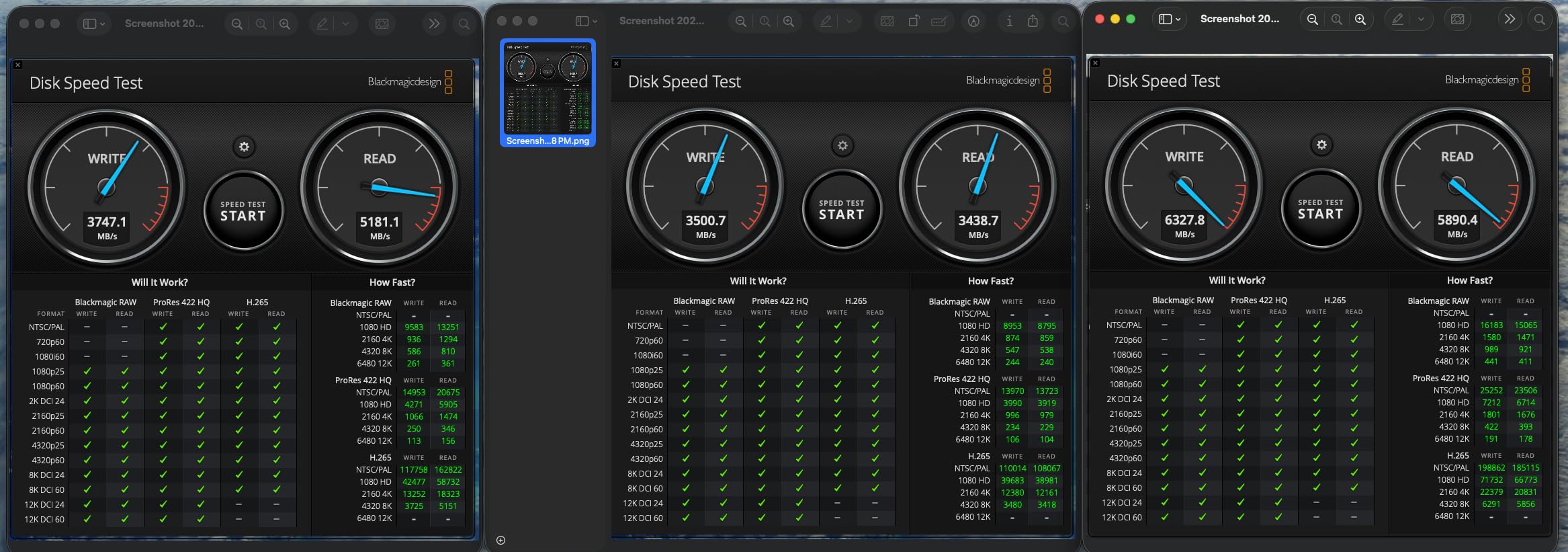The image size is (1568, 552).
Task: Set actual size in 3747.1 MB/s window
Action: pyautogui.click(x=261, y=24)
